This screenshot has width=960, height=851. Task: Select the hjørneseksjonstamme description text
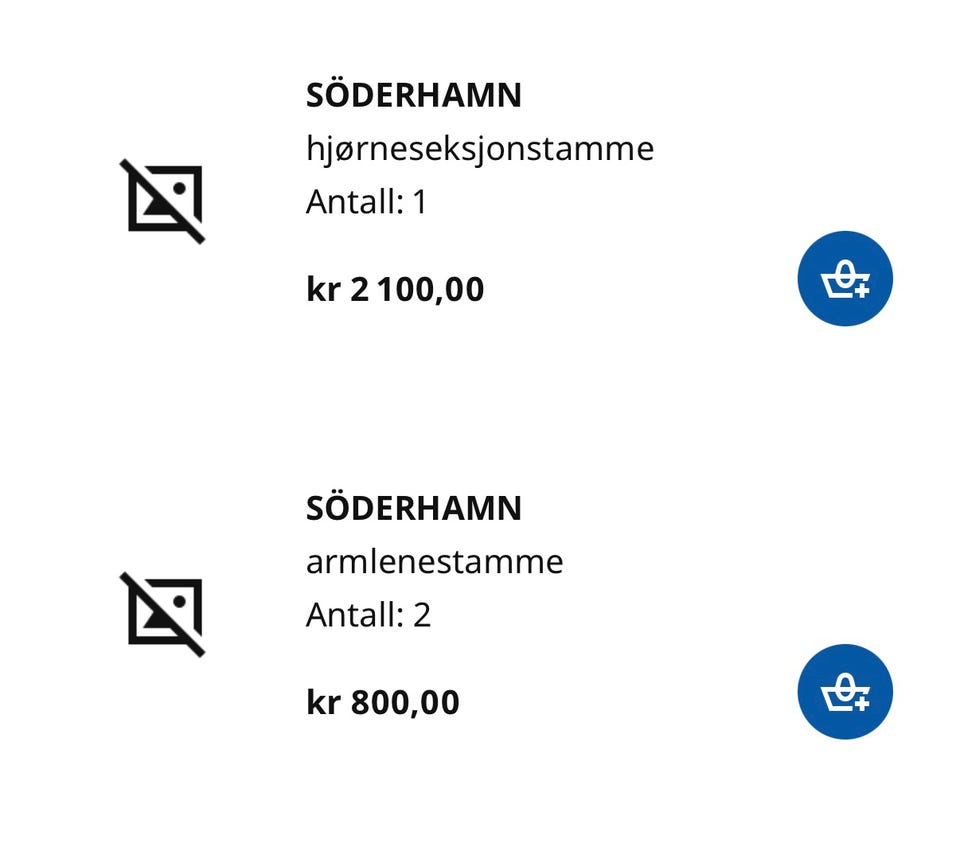479,149
